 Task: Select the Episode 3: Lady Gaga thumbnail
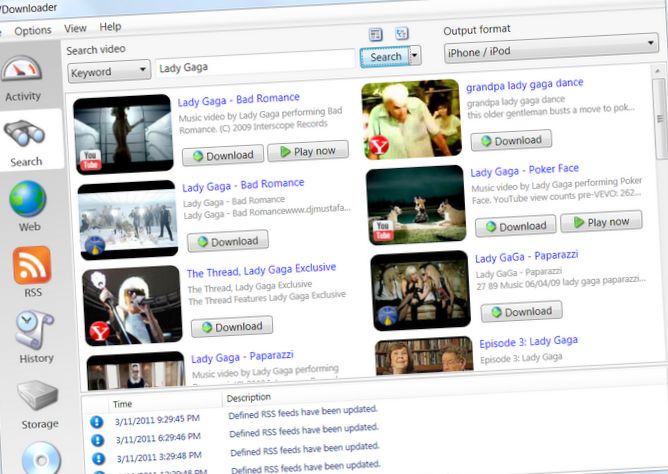[424, 356]
